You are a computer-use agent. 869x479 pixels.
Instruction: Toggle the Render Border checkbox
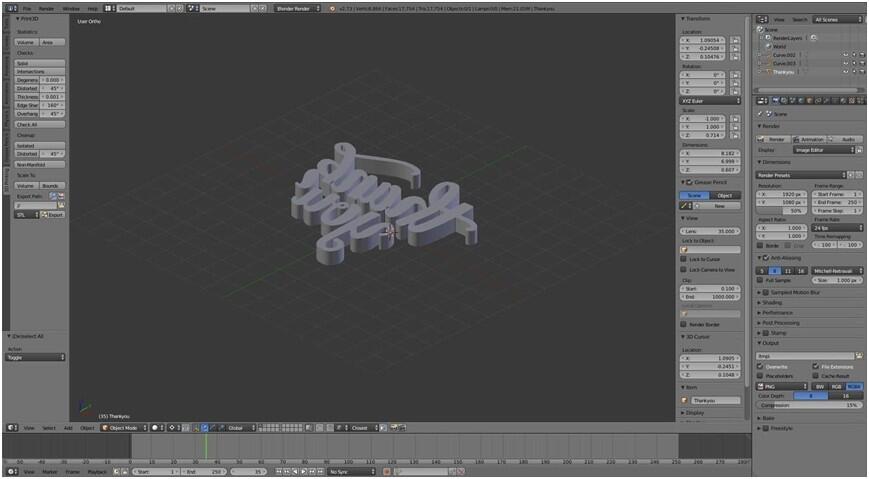(684, 324)
